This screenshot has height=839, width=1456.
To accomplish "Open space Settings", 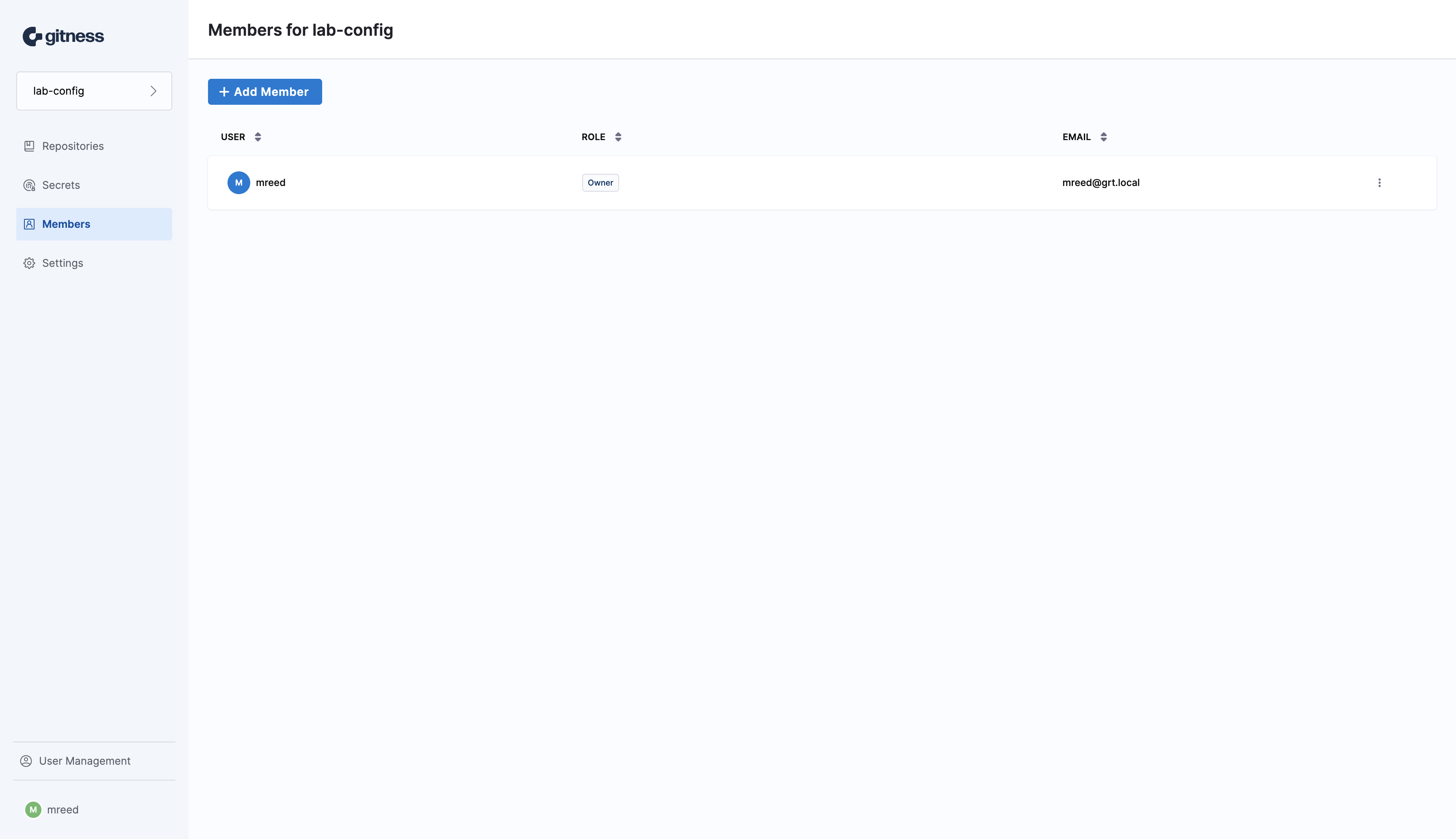I will tap(94, 263).
